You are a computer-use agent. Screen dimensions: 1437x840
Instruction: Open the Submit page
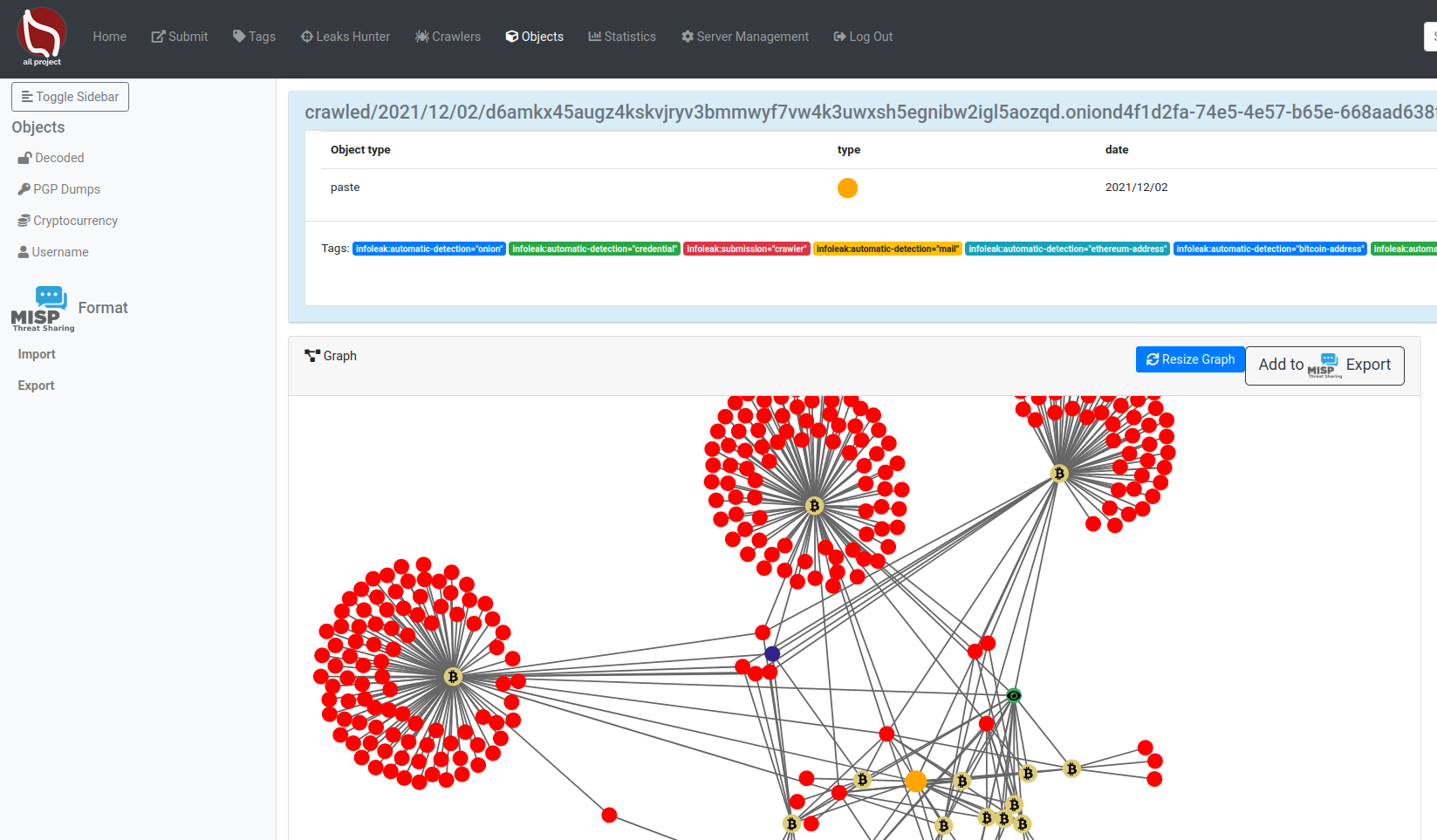point(180,37)
